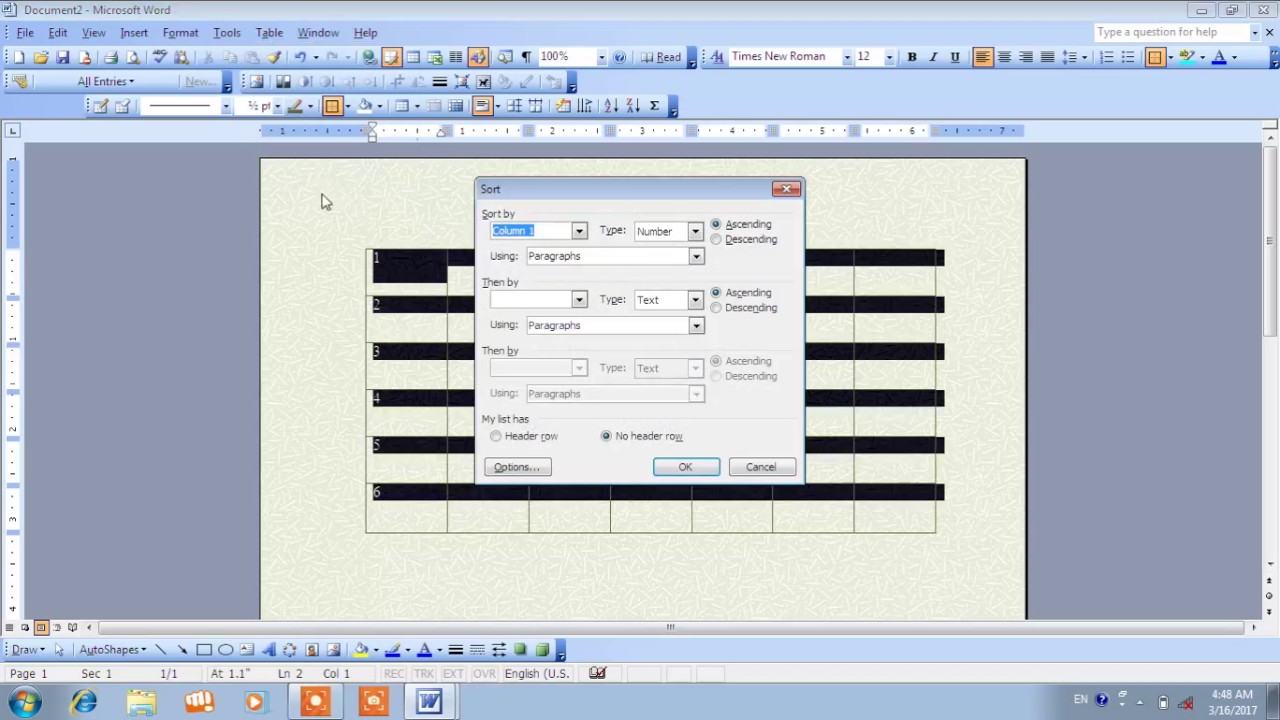Image resolution: width=1280 pixels, height=720 pixels.
Task: Click the Undo arrow icon
Action: (x=299, y=57)
